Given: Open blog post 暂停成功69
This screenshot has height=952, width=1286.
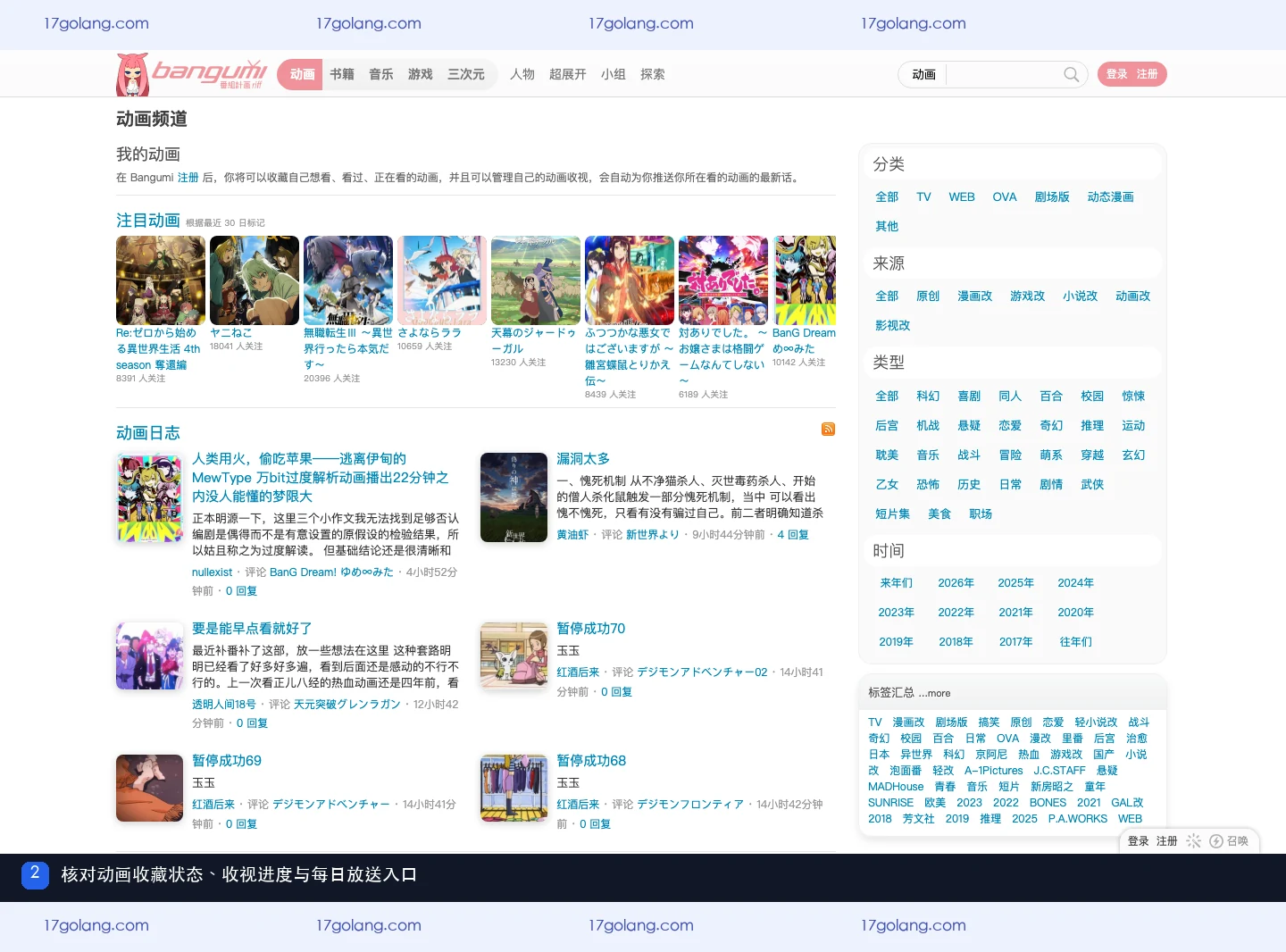Looking at the screenshot, I should click(227, 760).
